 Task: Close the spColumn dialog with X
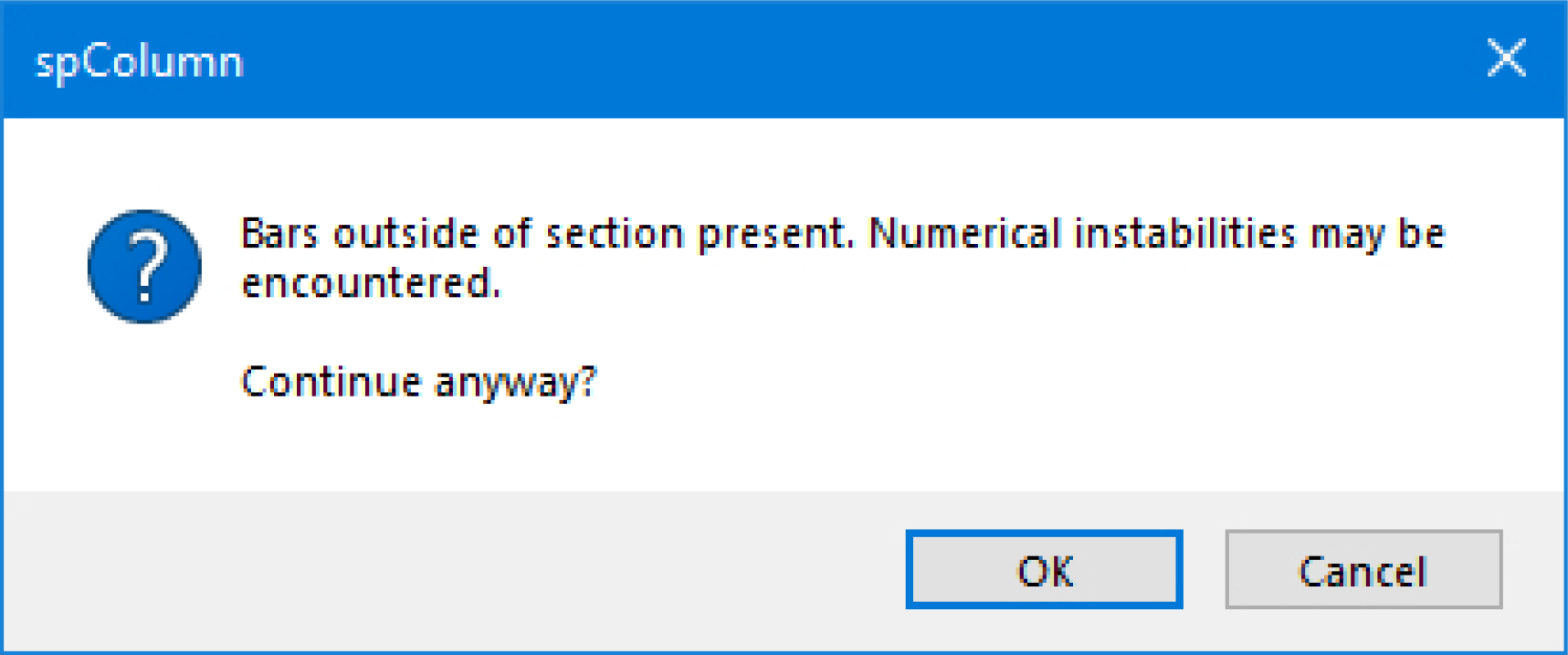pyautogui.click(x=1506, y=58)
